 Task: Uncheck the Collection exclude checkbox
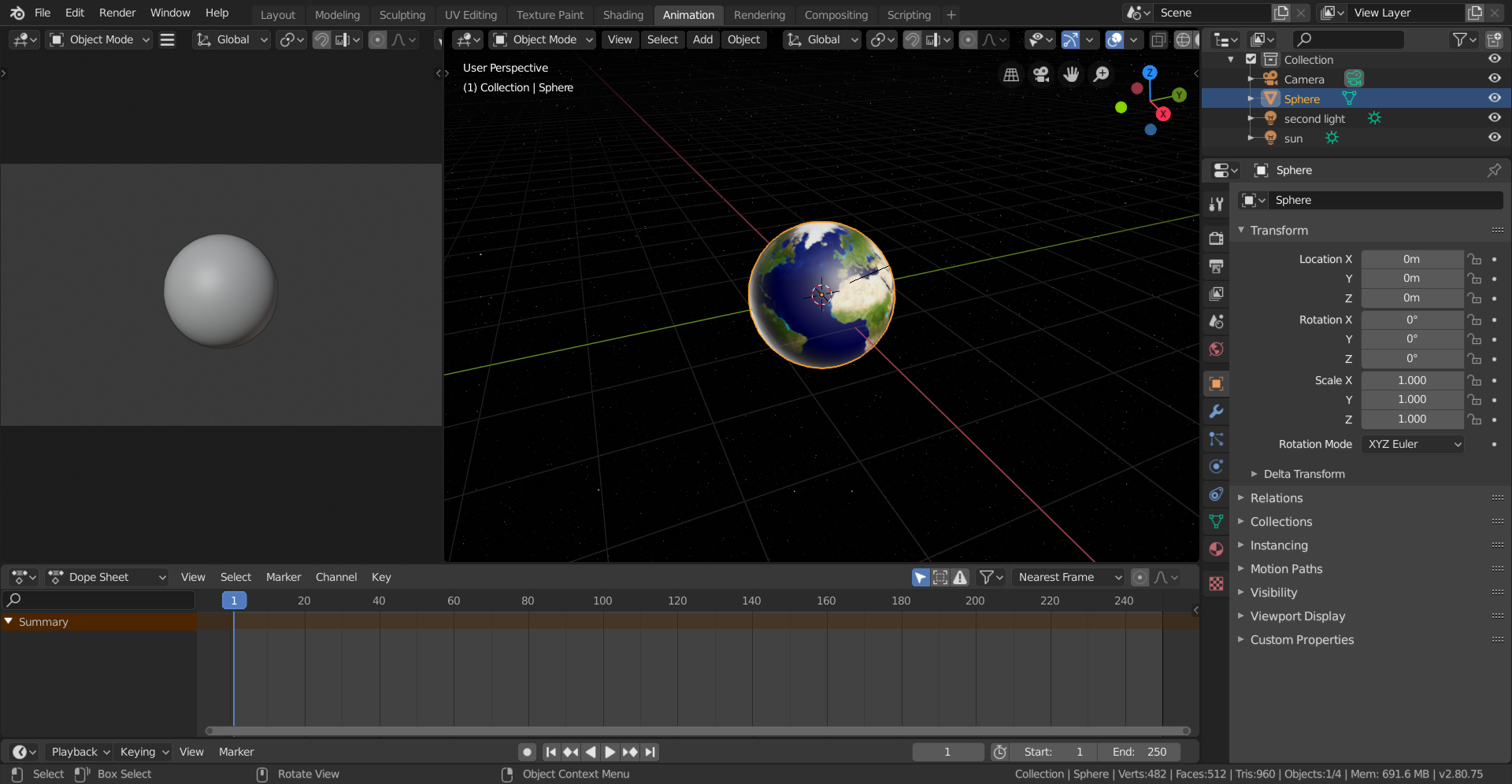[x=1251, y=60]
